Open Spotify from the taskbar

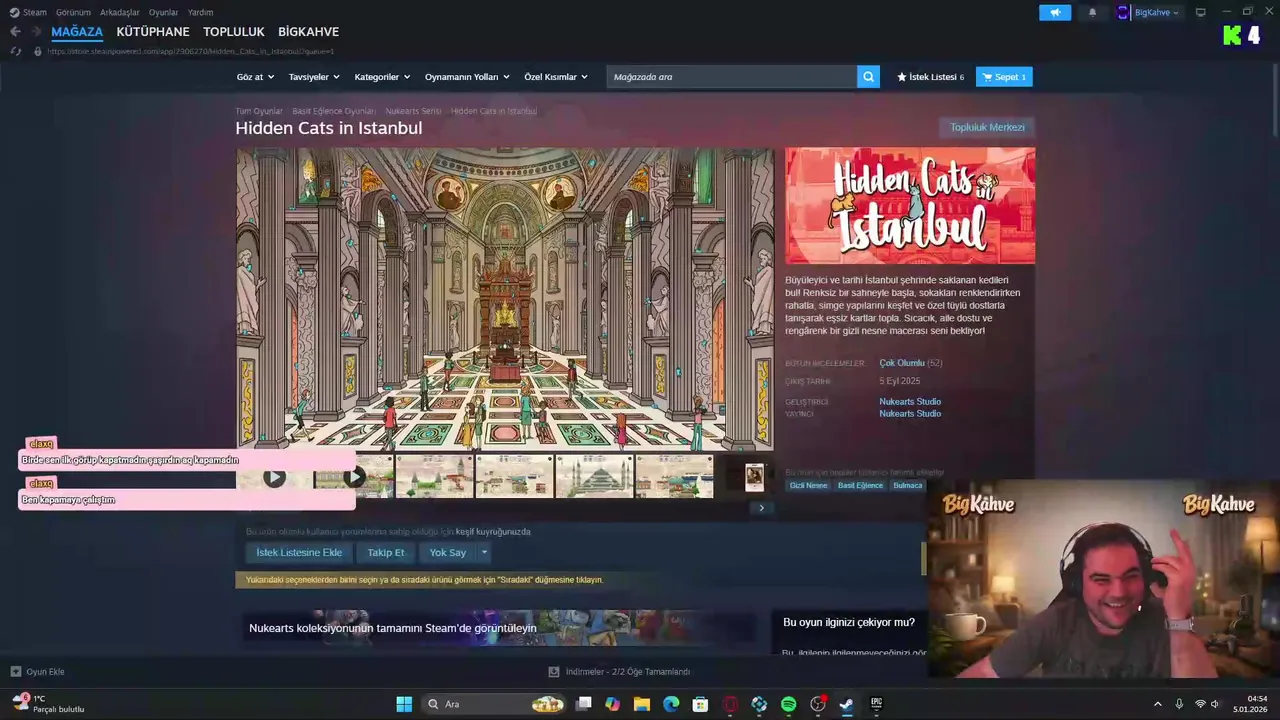coord(788,704)
